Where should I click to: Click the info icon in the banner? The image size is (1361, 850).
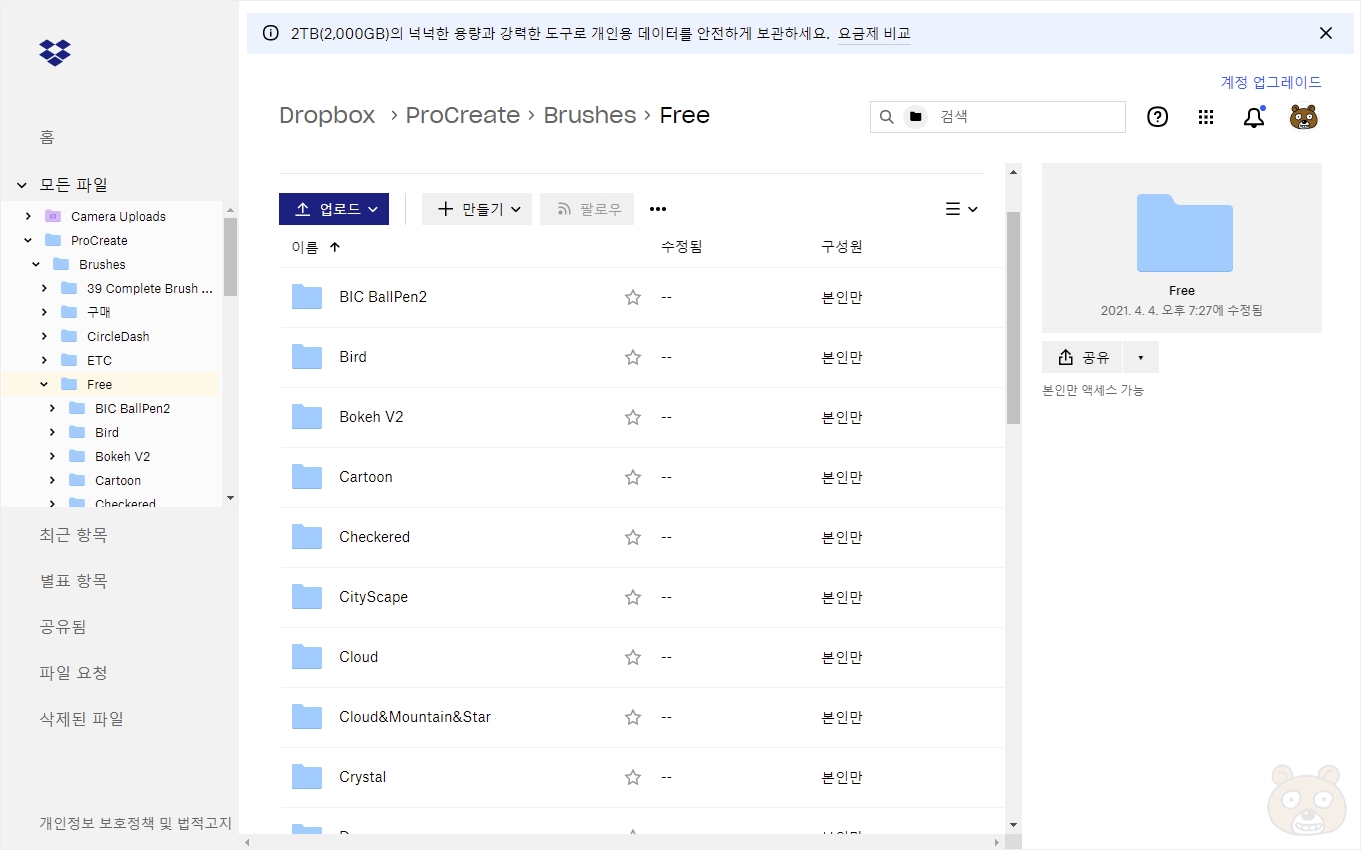tap(271, 33)
